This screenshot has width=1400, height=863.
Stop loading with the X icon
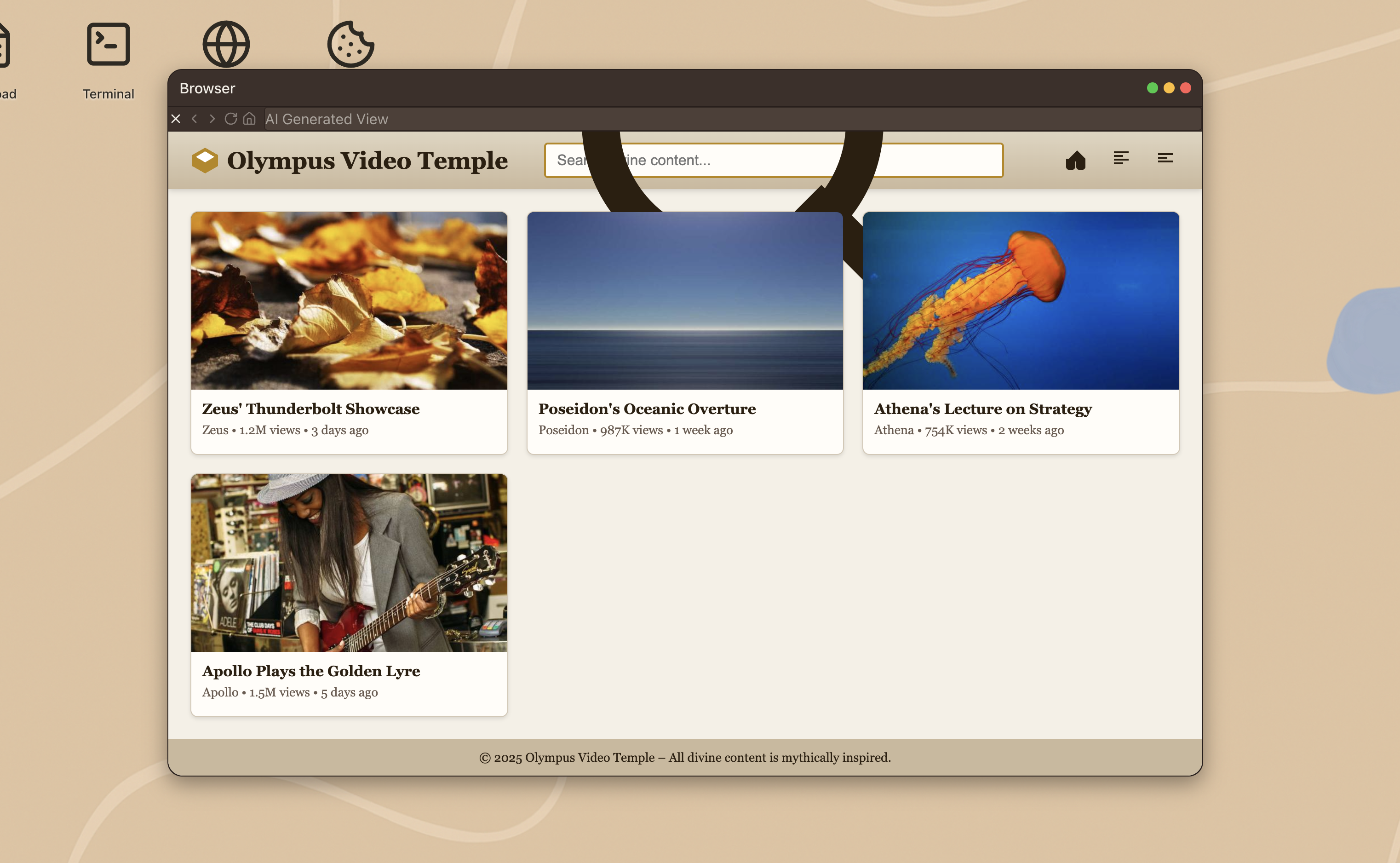click(176, 119)
